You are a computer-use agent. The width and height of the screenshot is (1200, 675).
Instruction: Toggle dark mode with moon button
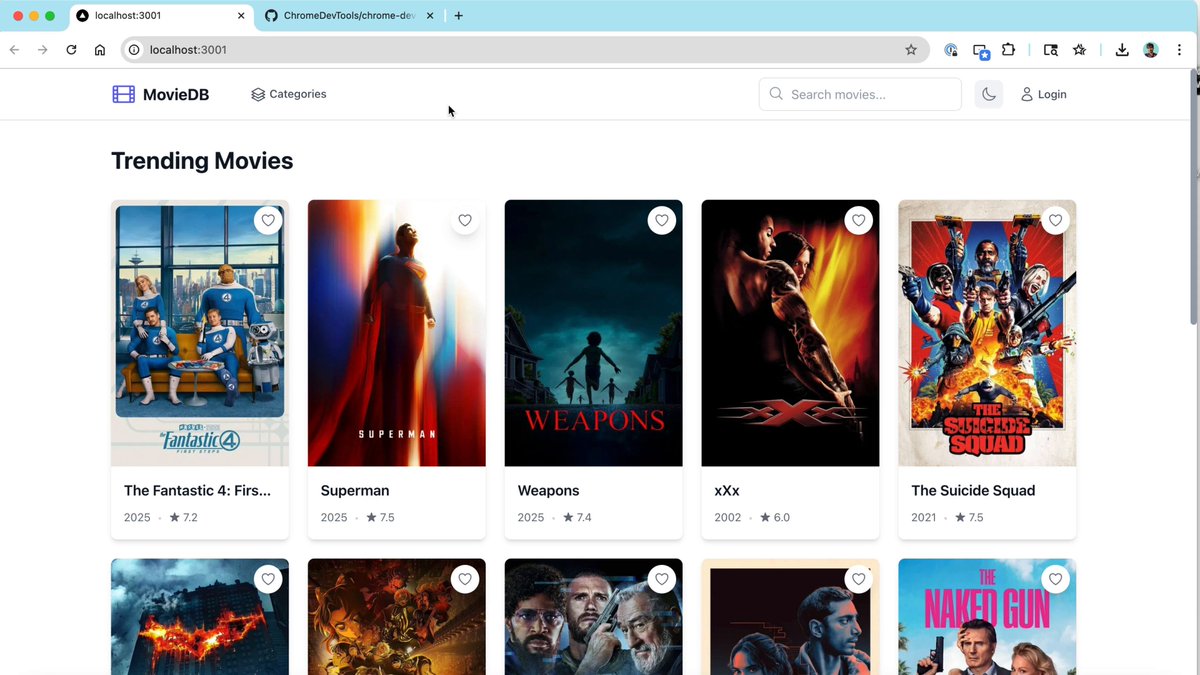(x=988, y=94)
